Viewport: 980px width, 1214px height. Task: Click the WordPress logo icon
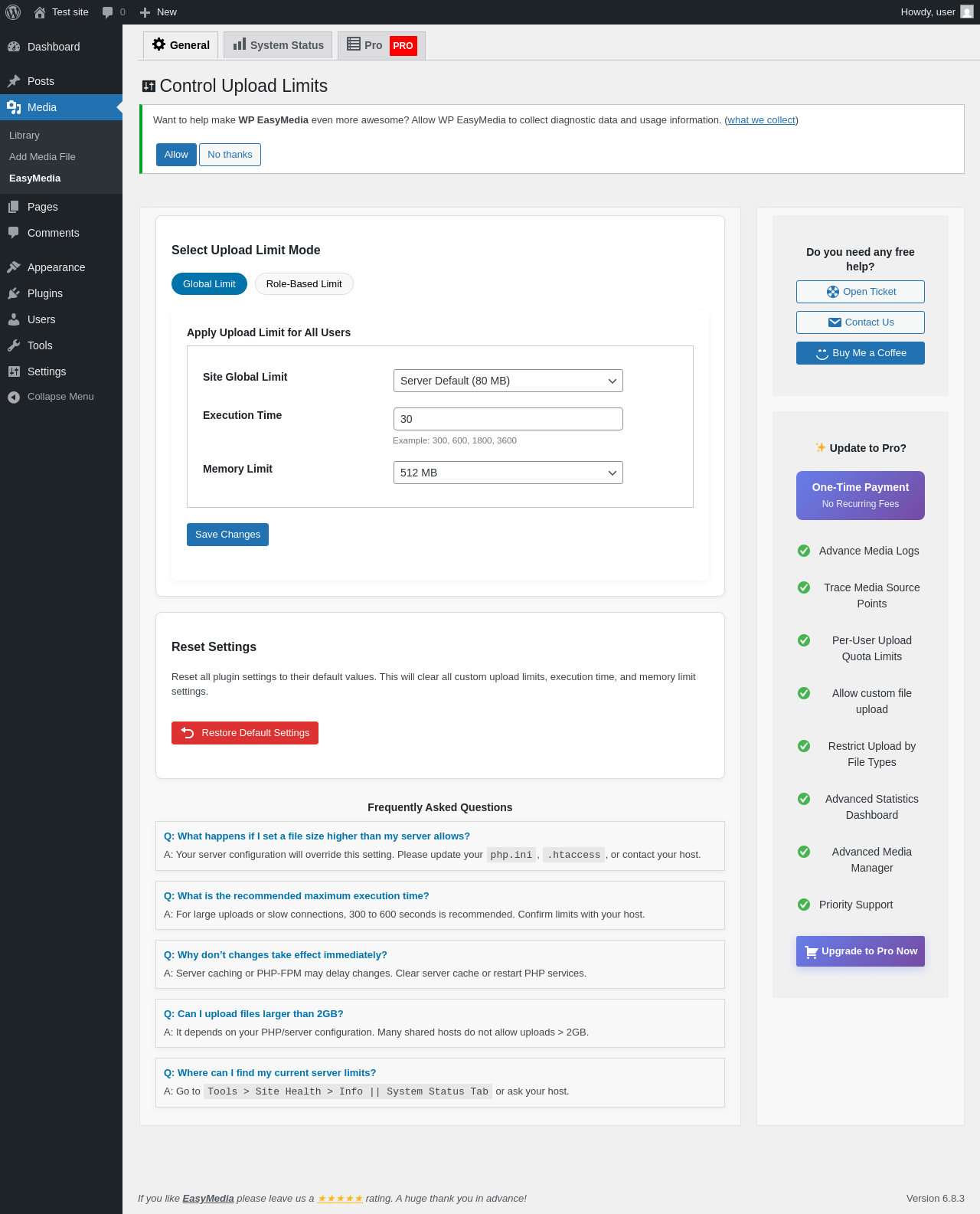coord(13,12)
